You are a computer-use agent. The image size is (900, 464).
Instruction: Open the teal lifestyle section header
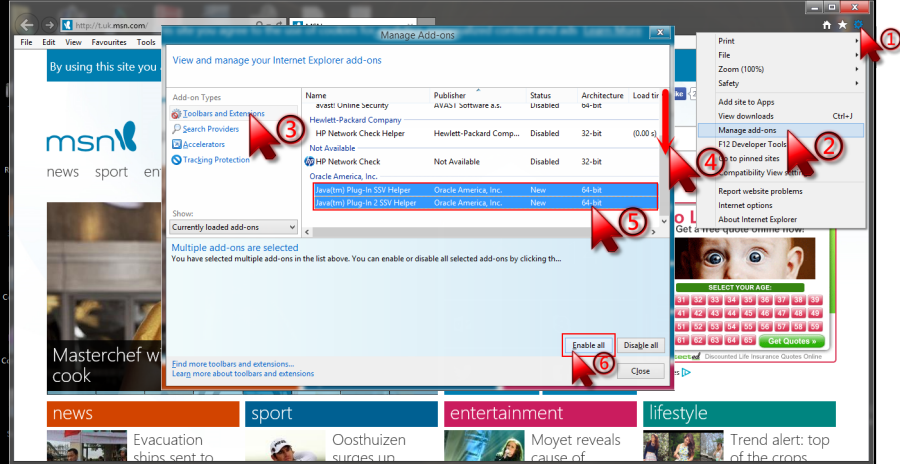click(739, 414)
